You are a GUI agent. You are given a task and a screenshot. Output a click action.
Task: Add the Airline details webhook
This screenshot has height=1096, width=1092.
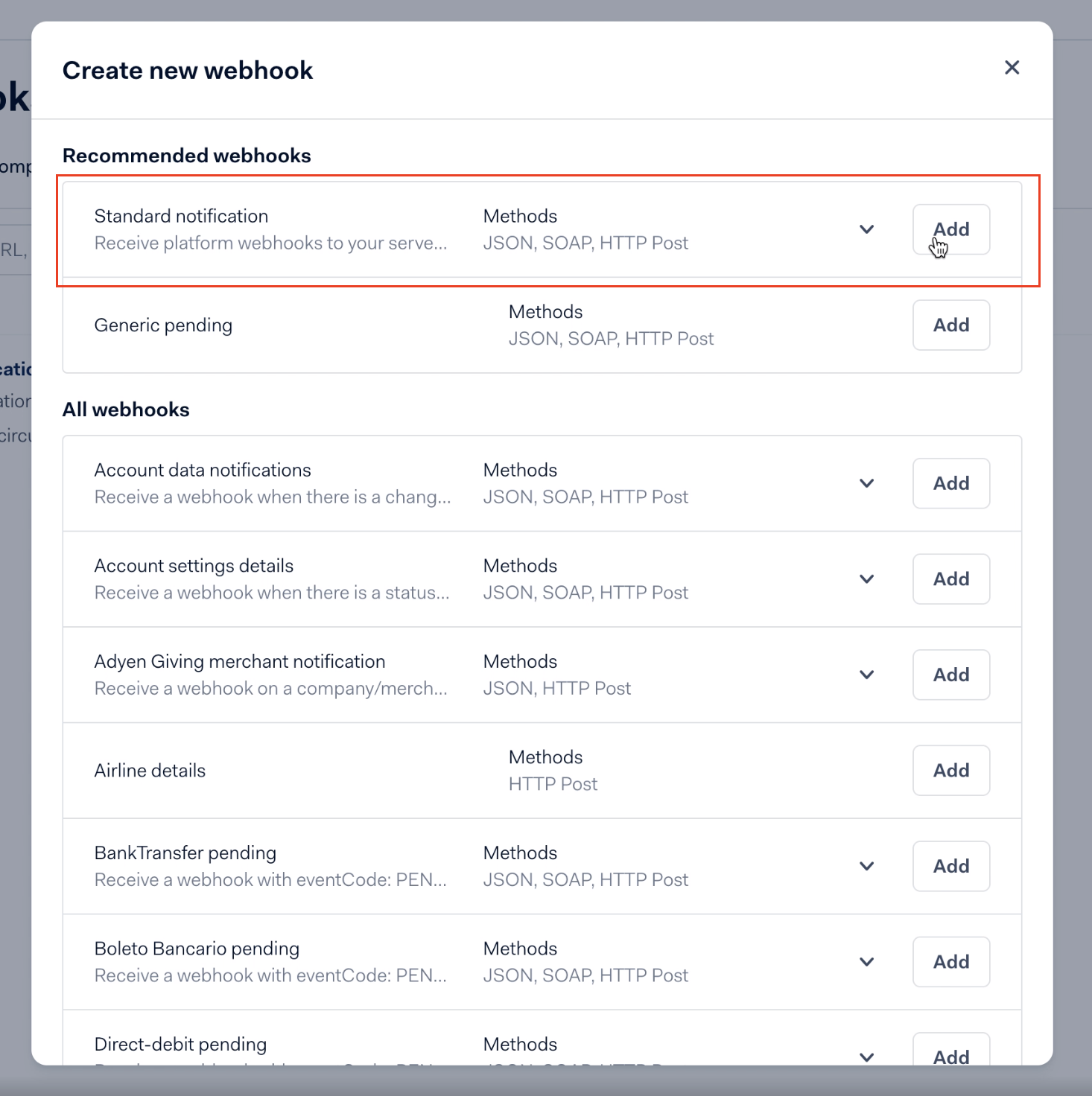coord(951,771)
